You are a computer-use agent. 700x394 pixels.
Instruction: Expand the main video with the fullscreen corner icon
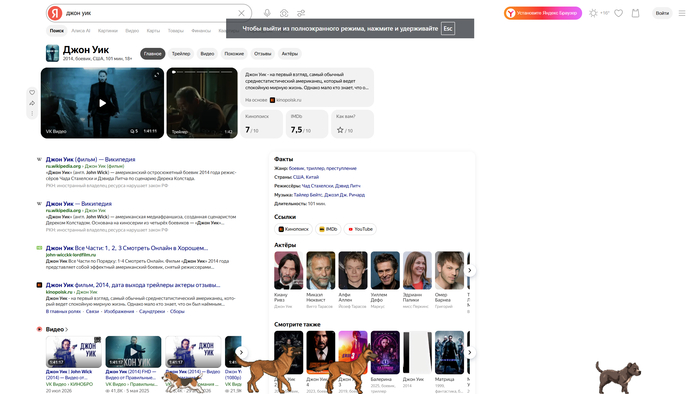[x=156, y=75]
